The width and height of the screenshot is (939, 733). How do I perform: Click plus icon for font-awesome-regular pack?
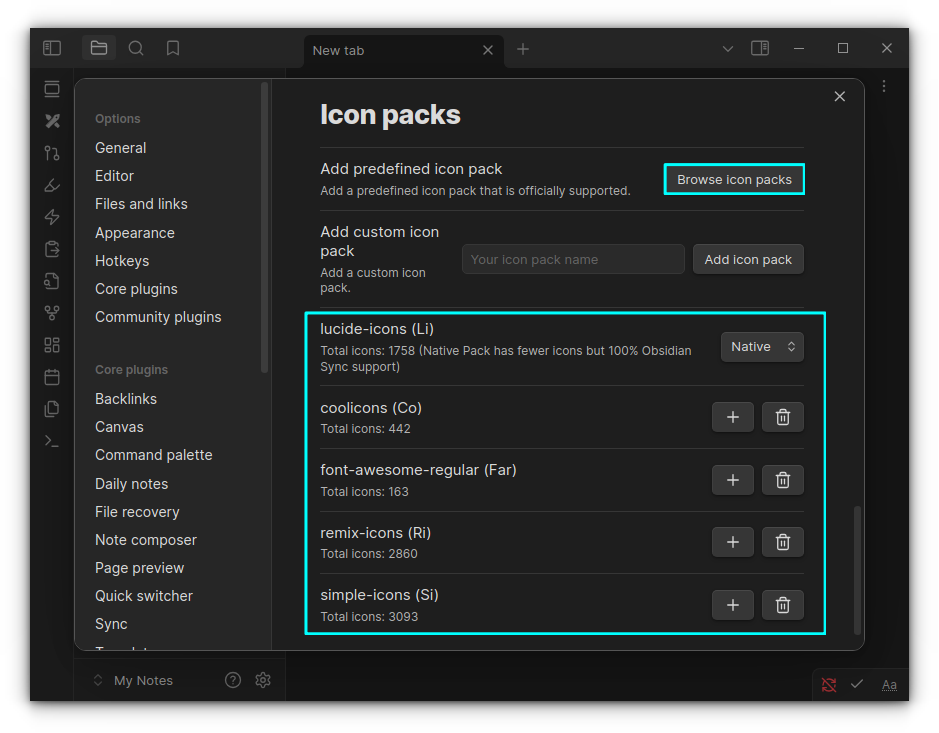click(732, 480)
